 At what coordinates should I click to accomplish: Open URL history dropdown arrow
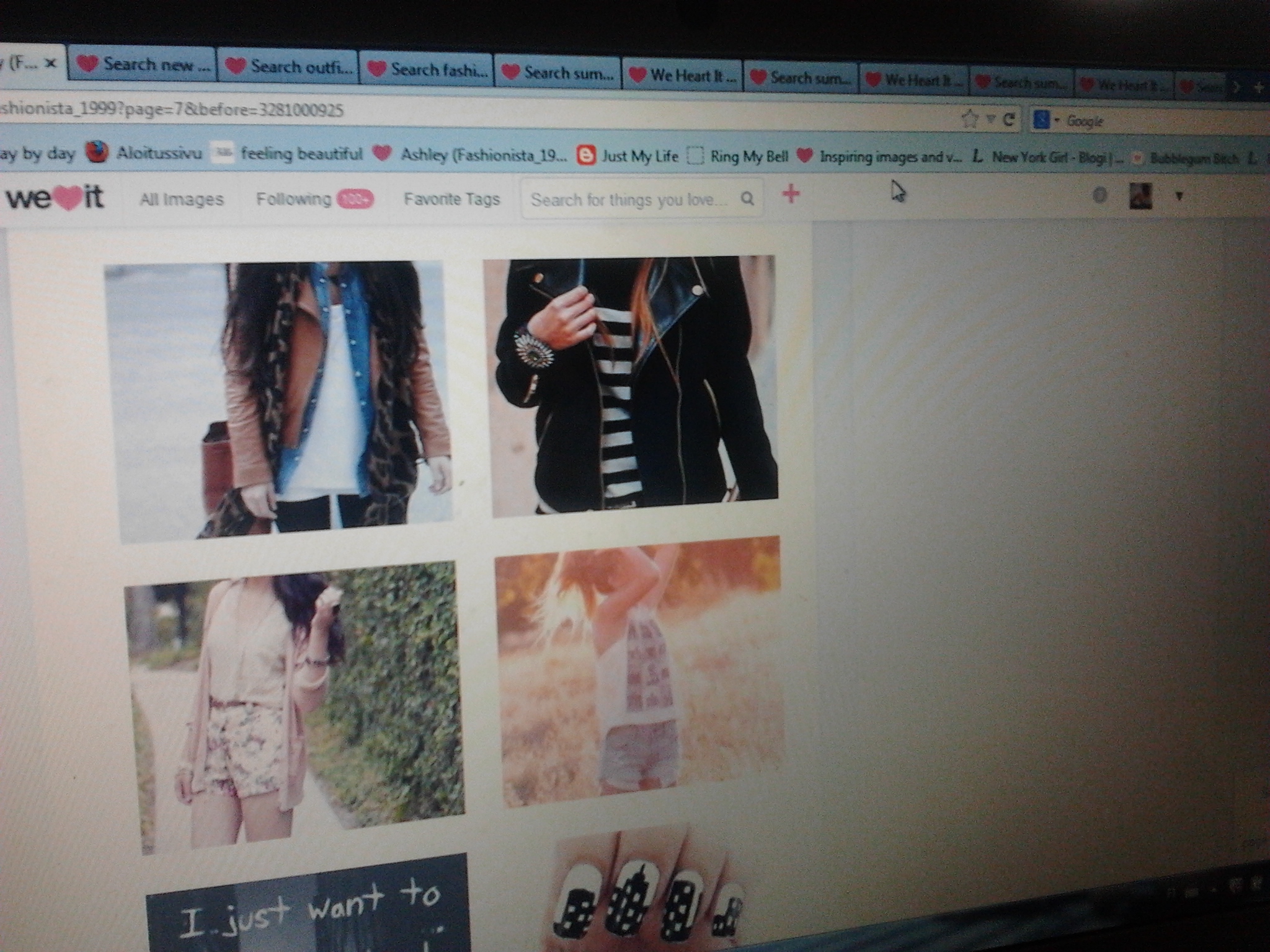[990, 119]
